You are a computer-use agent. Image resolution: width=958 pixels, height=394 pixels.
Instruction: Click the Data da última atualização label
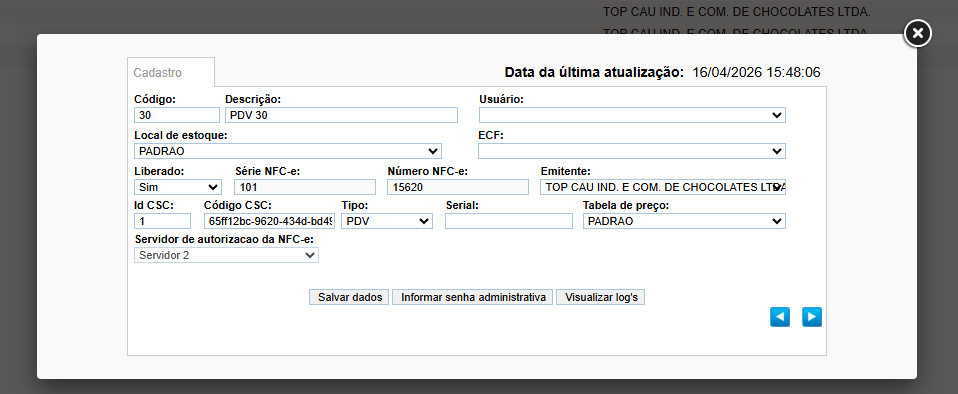pyautogui.click(x=594, y=73)
